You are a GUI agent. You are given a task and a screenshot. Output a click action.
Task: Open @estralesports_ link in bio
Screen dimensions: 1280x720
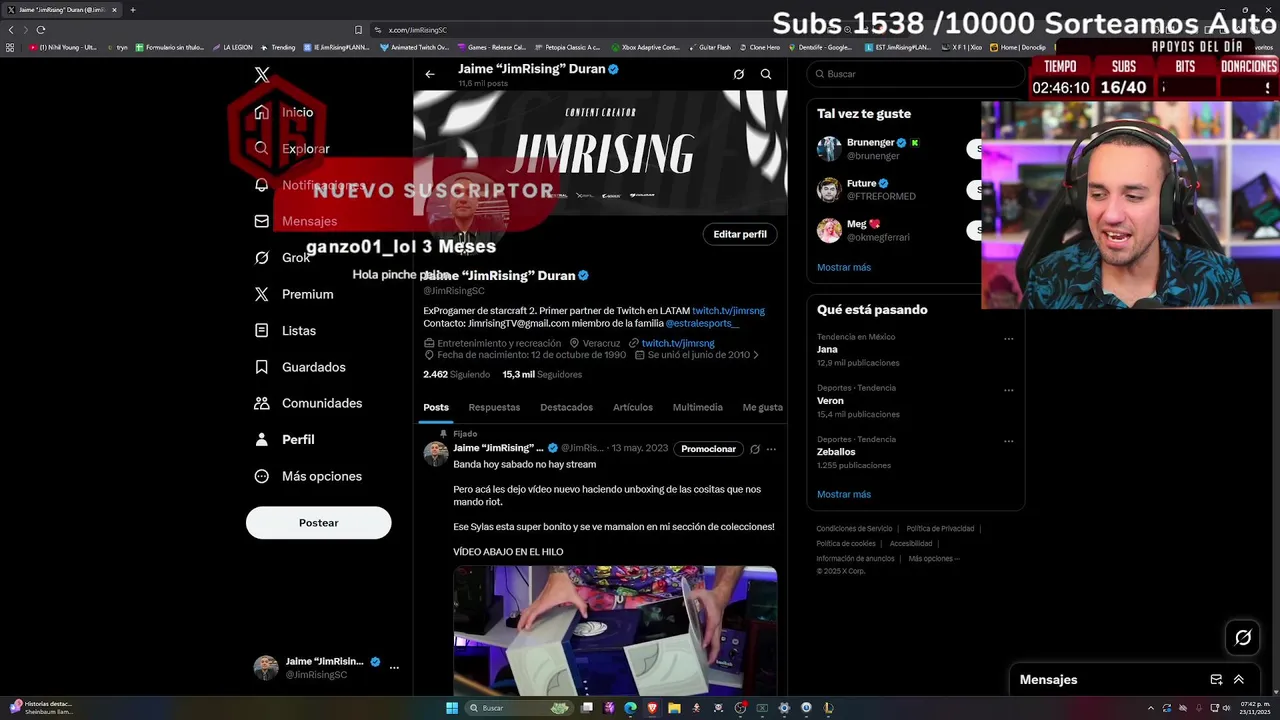click(702, 323)
